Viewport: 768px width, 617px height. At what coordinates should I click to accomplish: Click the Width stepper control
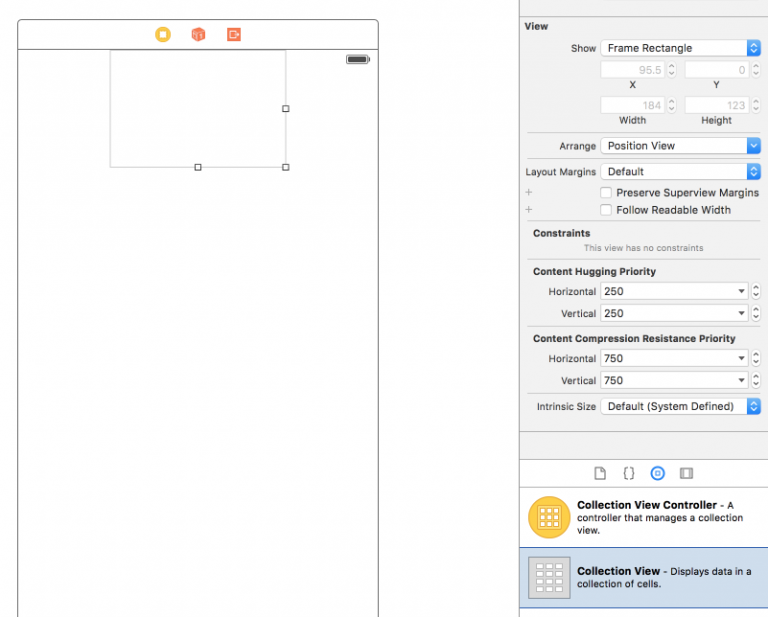pos(671,105)
